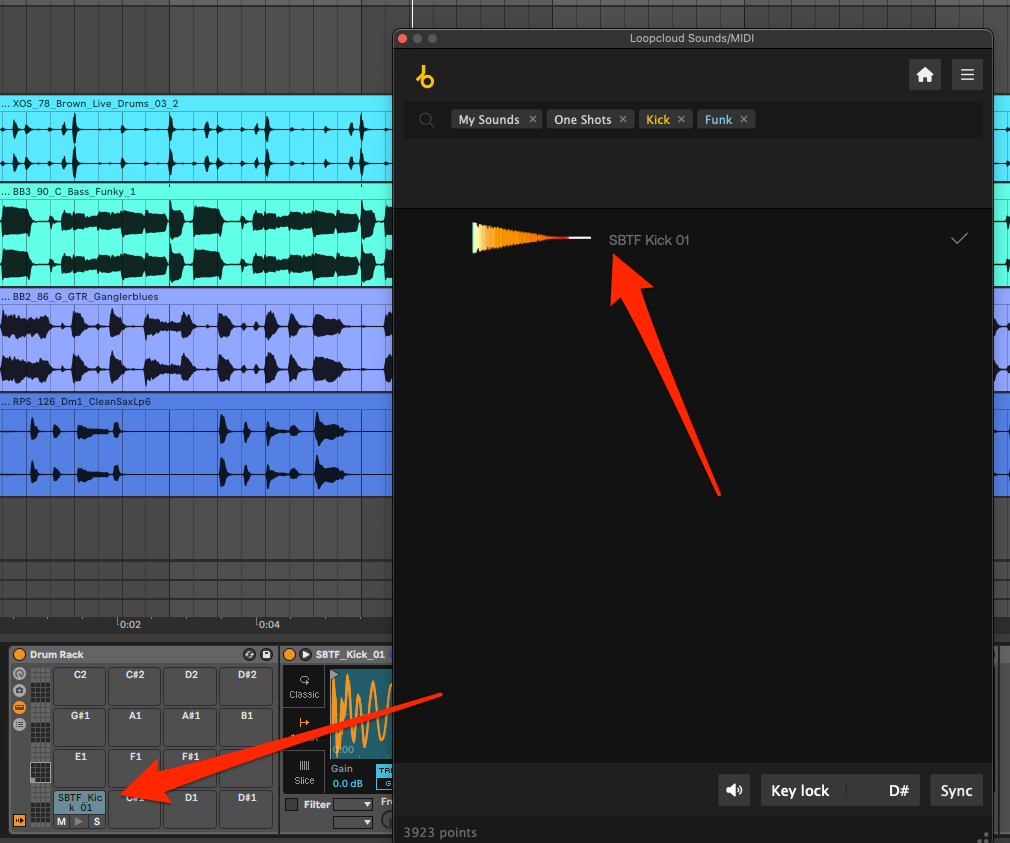Open the Filter type dropdown
Image resolution: width=1010 pixels, height=843 pixels.
click(353, 804)
